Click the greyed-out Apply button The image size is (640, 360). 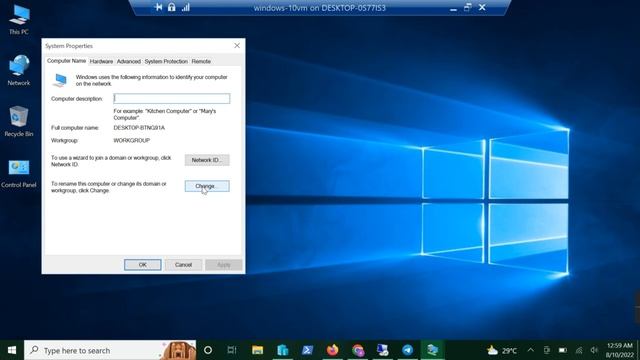tap(224, 264)
